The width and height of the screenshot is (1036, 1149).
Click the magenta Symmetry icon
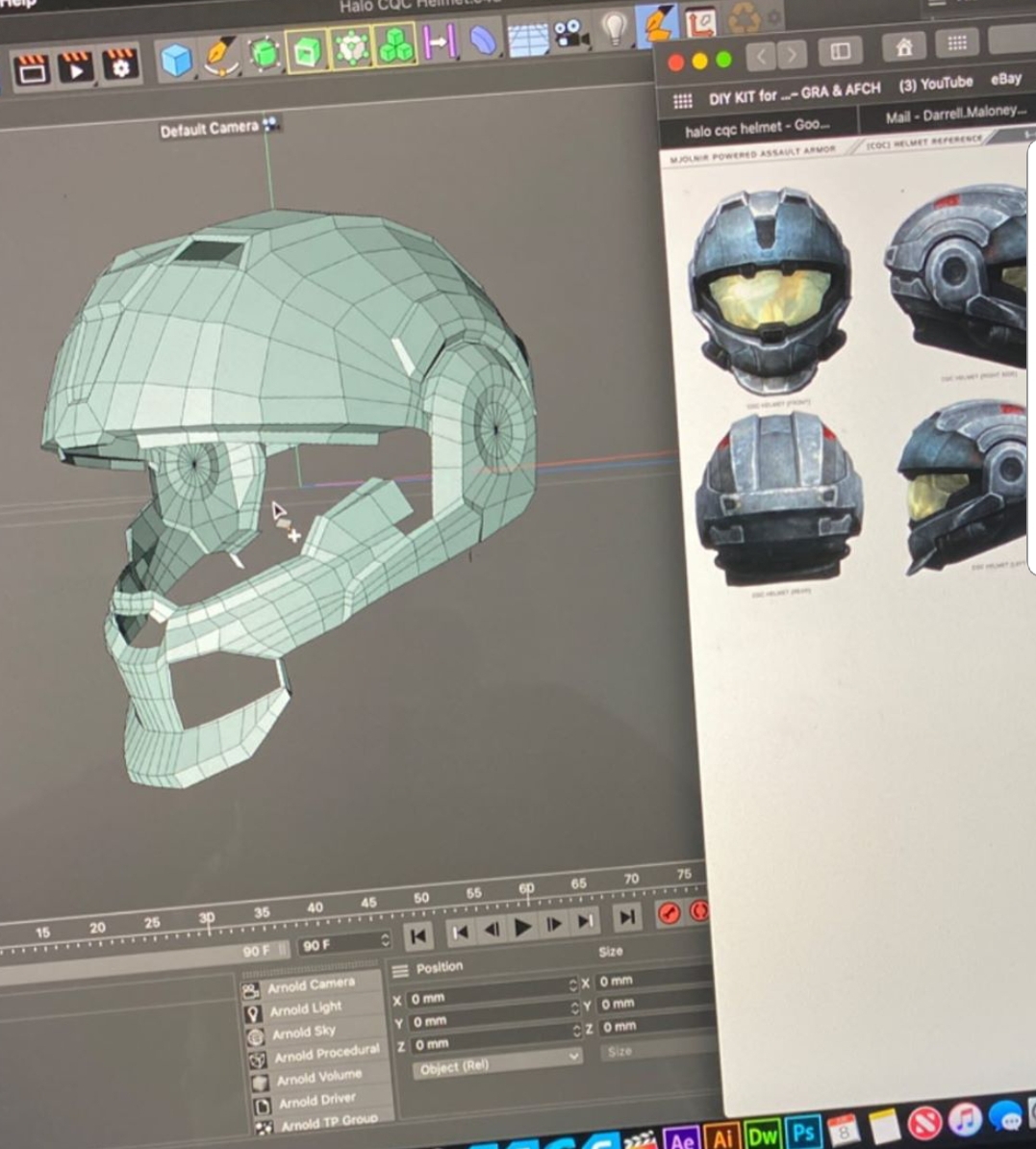[x=441, y=41]
